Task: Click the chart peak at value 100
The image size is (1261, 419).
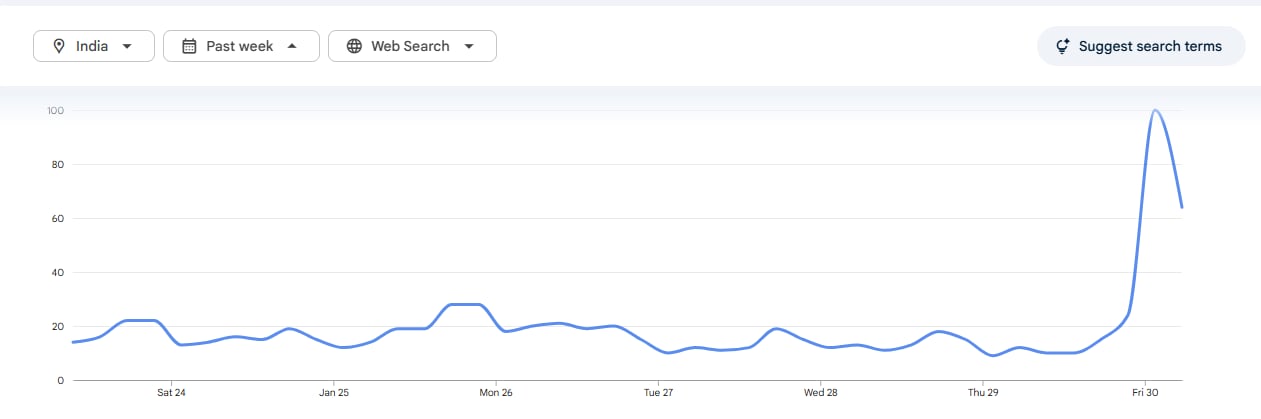Action: (1155, 110)
